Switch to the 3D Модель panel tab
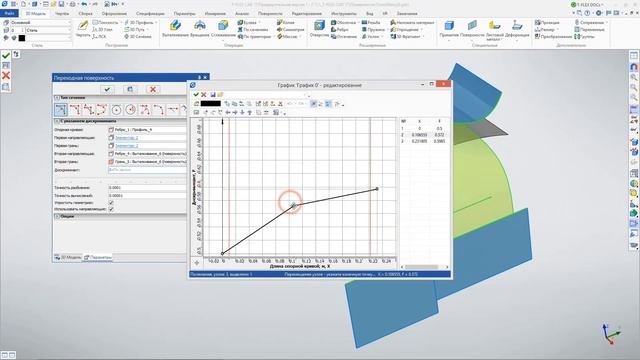The image size is (640, 360). [68, 258]
